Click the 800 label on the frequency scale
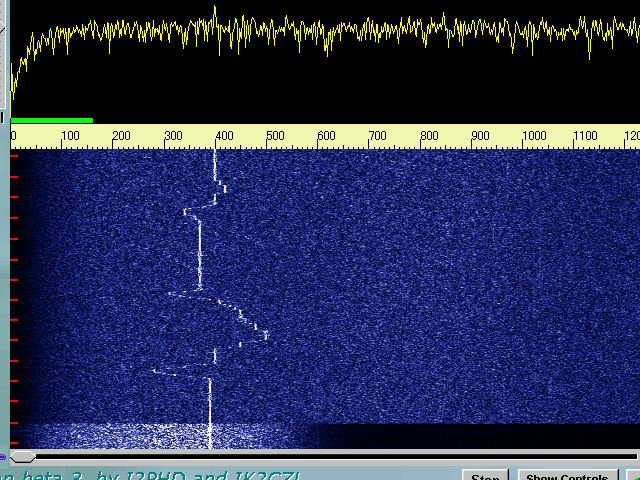This screenshot has width=640, height=480. [x=428, y=136]
